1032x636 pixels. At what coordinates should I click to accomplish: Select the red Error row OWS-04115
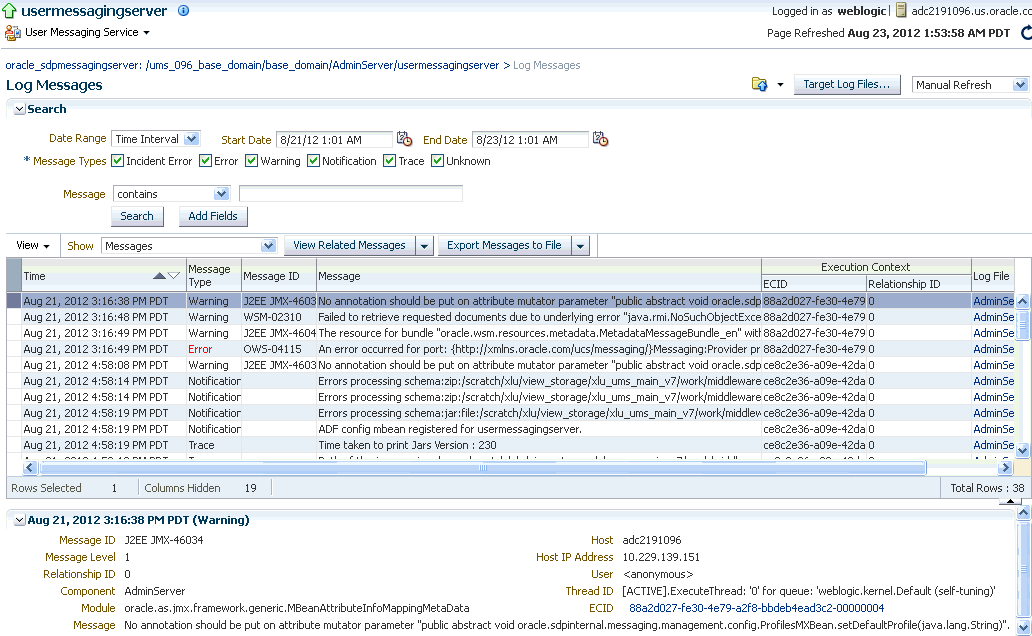[510, 349]
